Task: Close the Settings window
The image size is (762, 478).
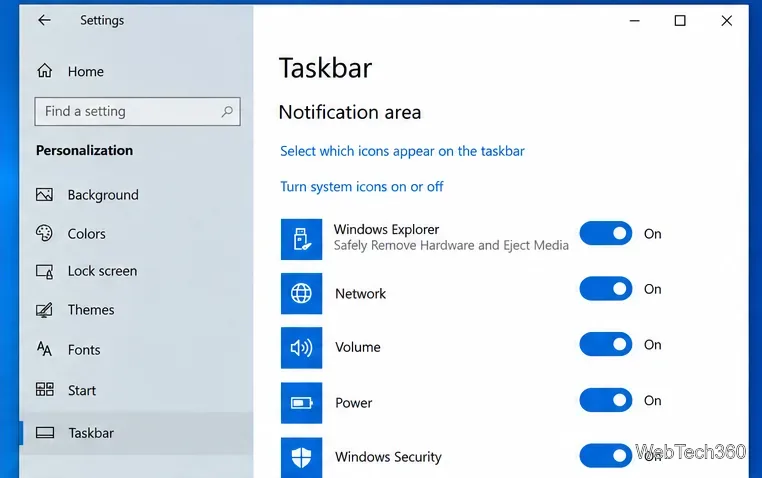Action: point(727,20)
